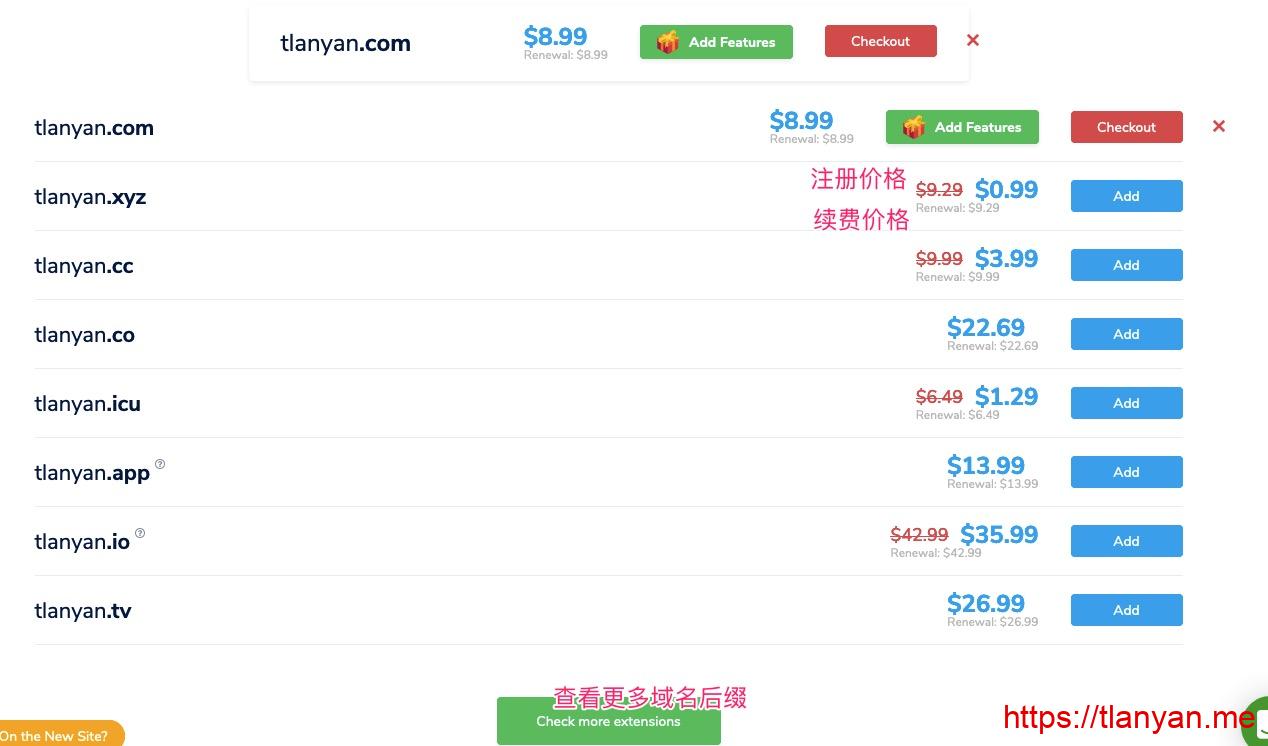This screenshot has width=1268, height=746.
Task: Click Checkout in tlanyan.com list row
Action: click(1126, 127)
